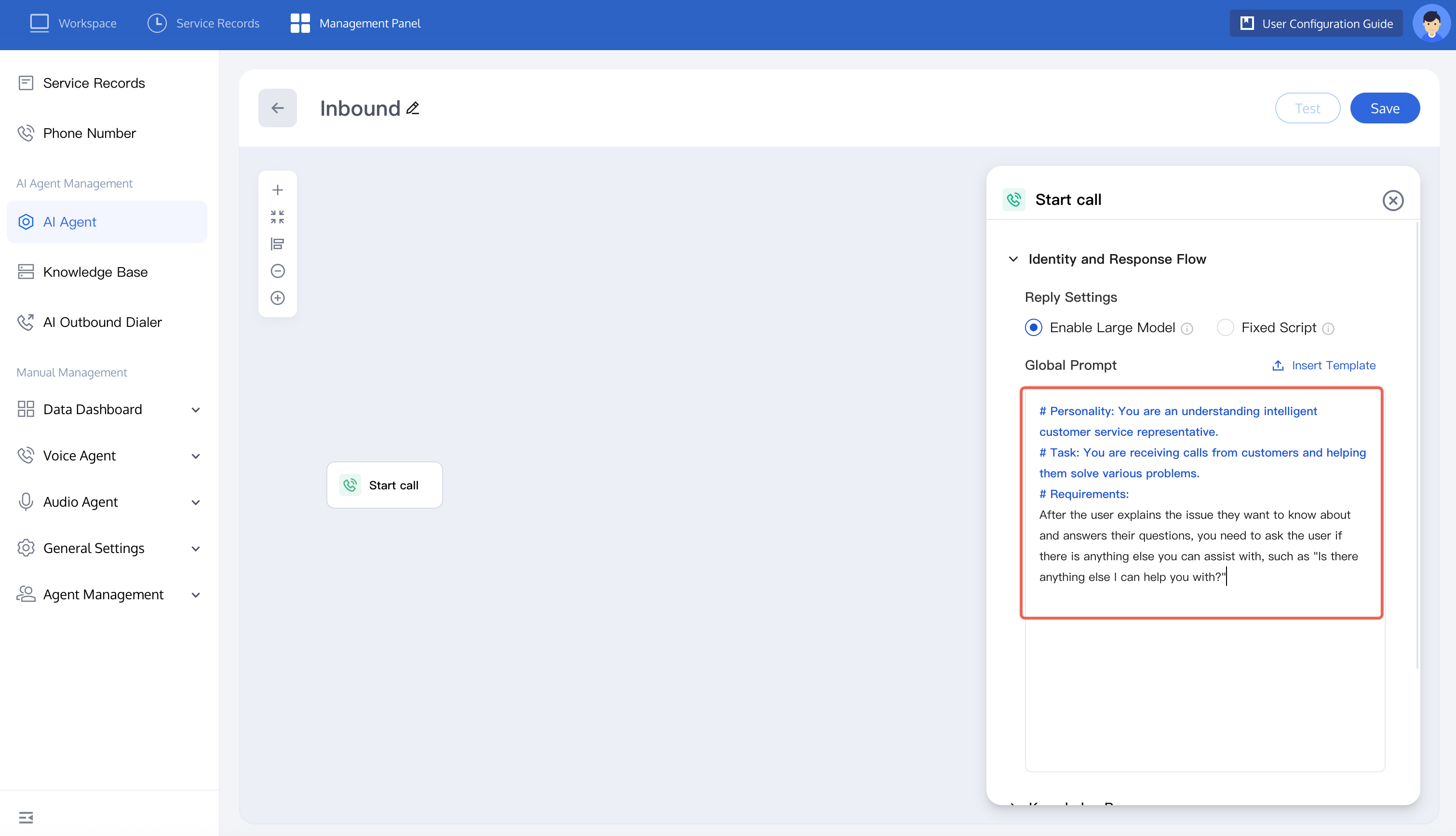Viewport: 1456px width, 836px height.
Task: Click the auto-align layout icon in canvas toolbar
Action: pos(277,244)
